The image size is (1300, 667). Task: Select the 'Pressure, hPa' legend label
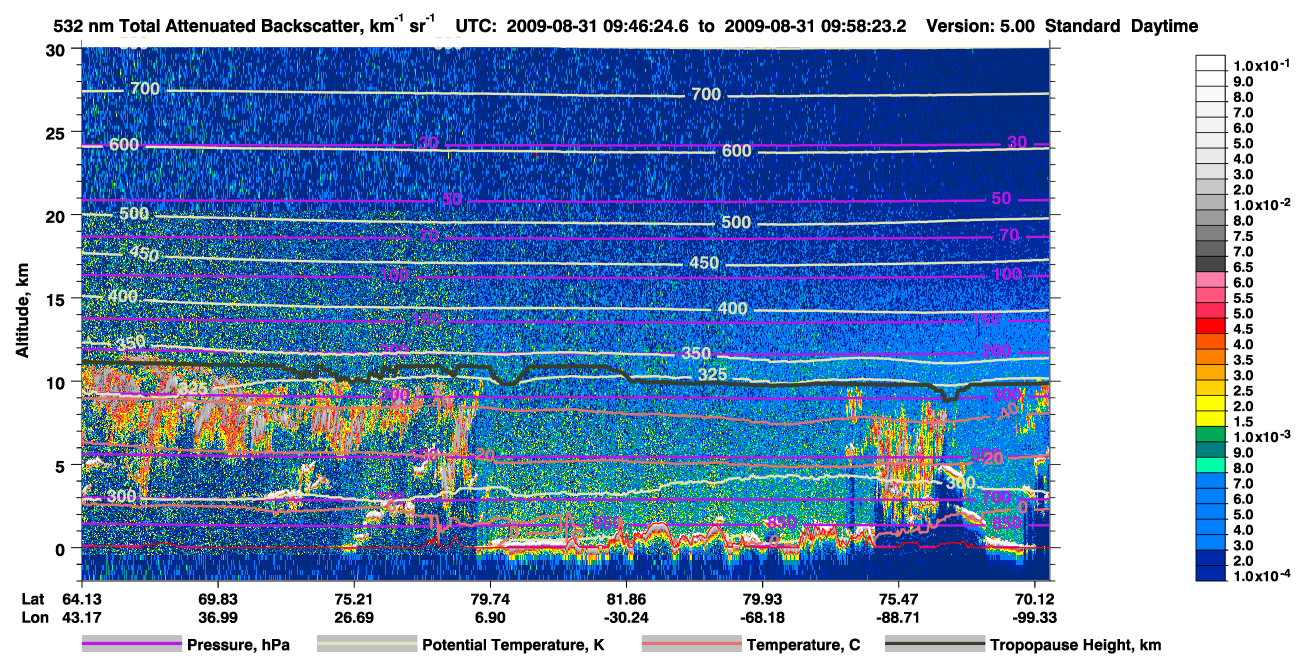pos(238,646)
